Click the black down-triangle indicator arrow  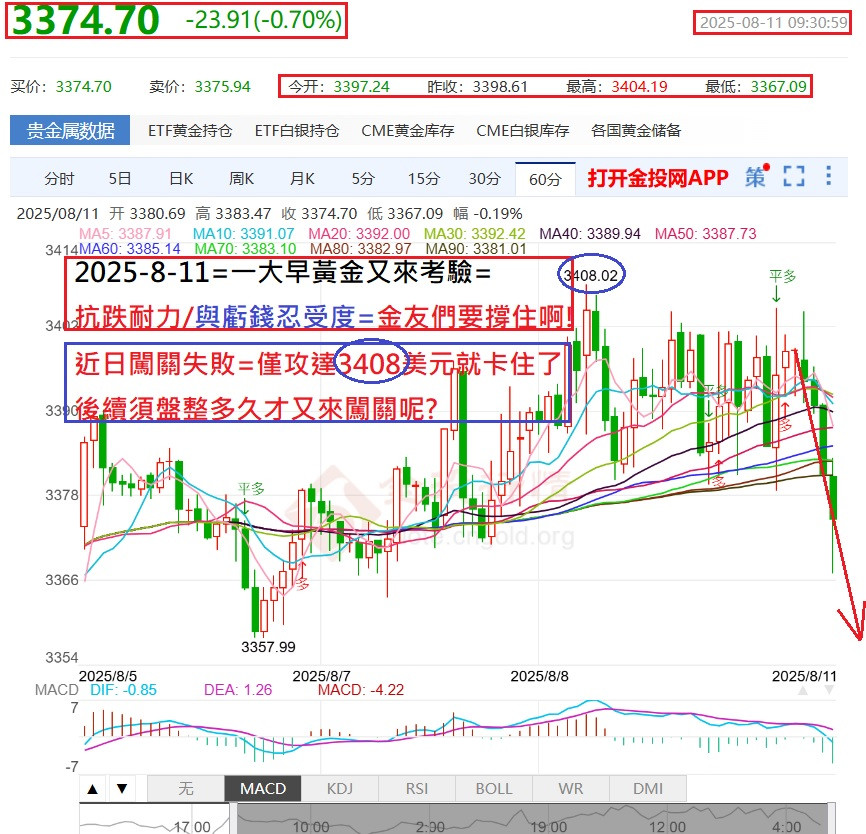[x=122, y=789]
